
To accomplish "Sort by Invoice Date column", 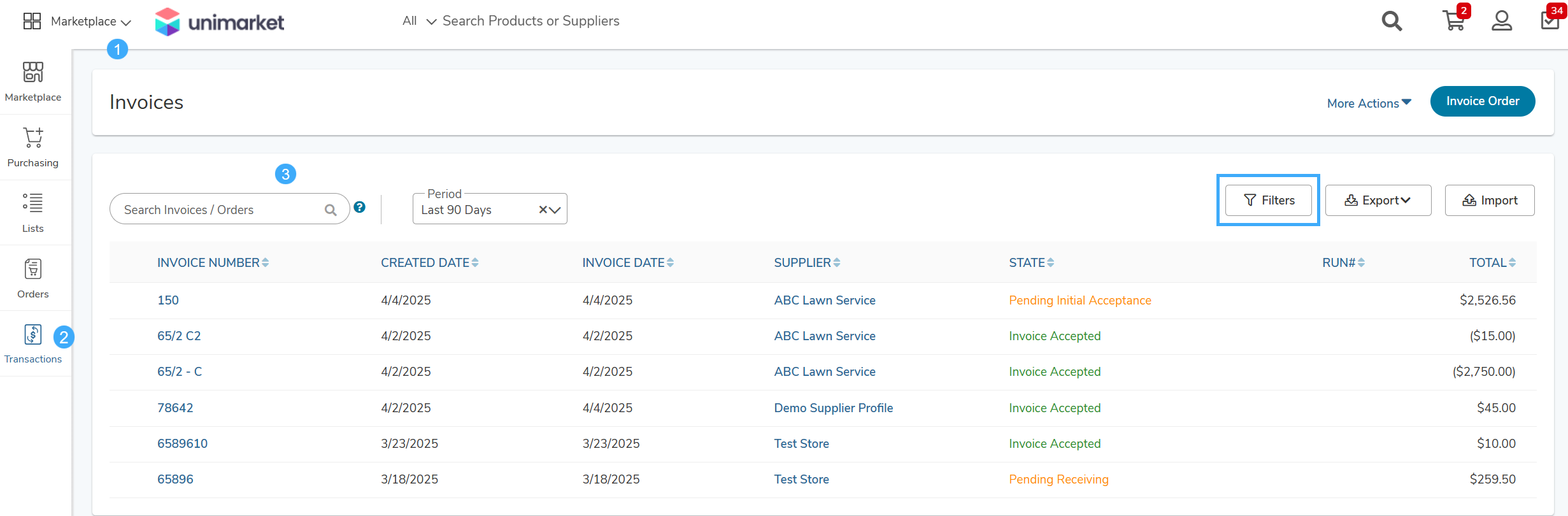I will click(628, 262).
